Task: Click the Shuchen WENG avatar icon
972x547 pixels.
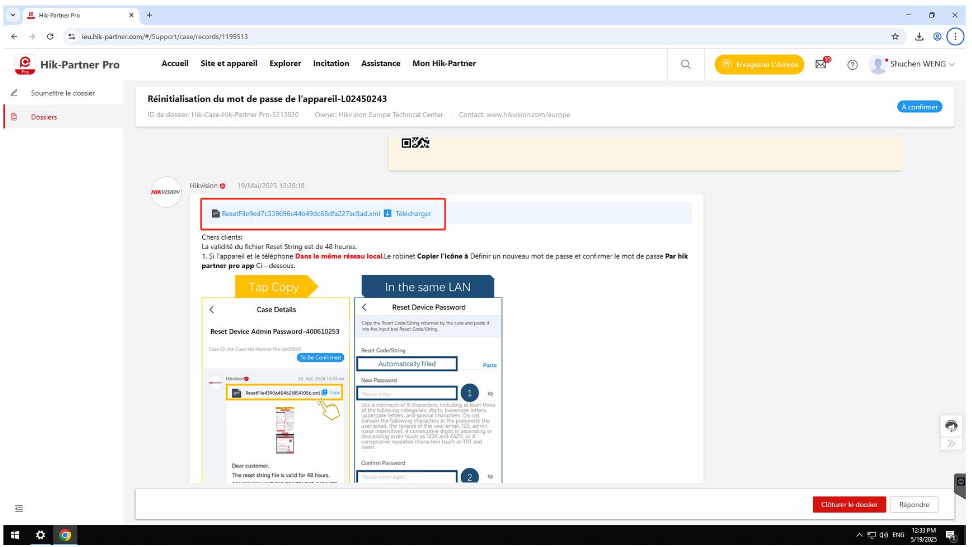Action: tap(878, 64)
